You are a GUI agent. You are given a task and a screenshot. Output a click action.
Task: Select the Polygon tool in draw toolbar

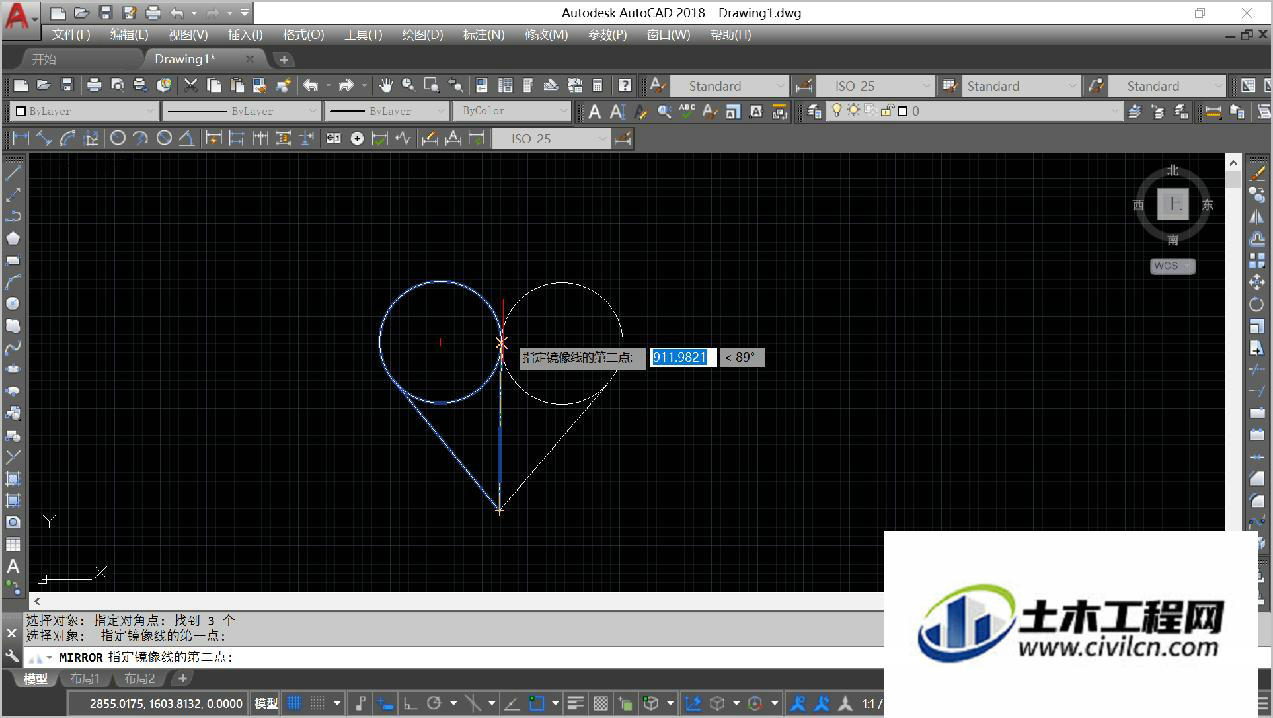point(13,238)
